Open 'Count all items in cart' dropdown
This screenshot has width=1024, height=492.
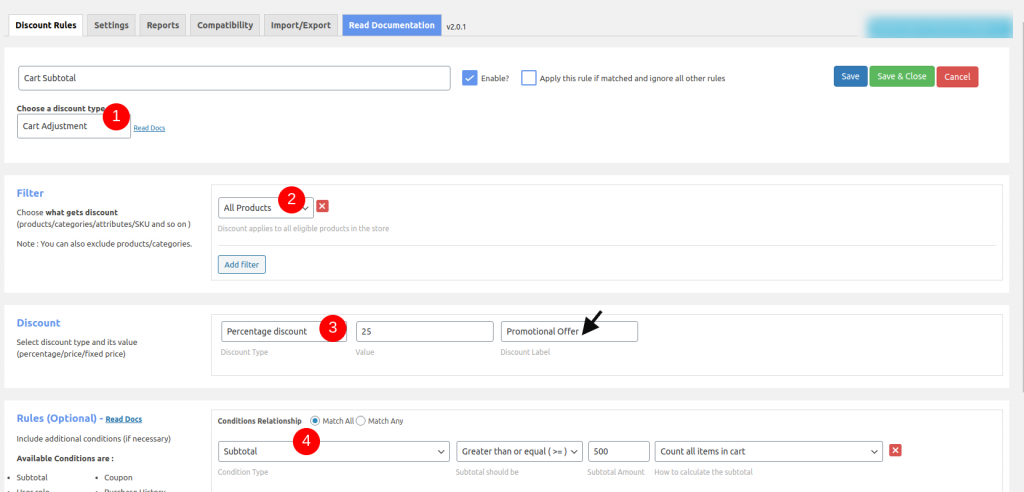[x=768, y=451]
